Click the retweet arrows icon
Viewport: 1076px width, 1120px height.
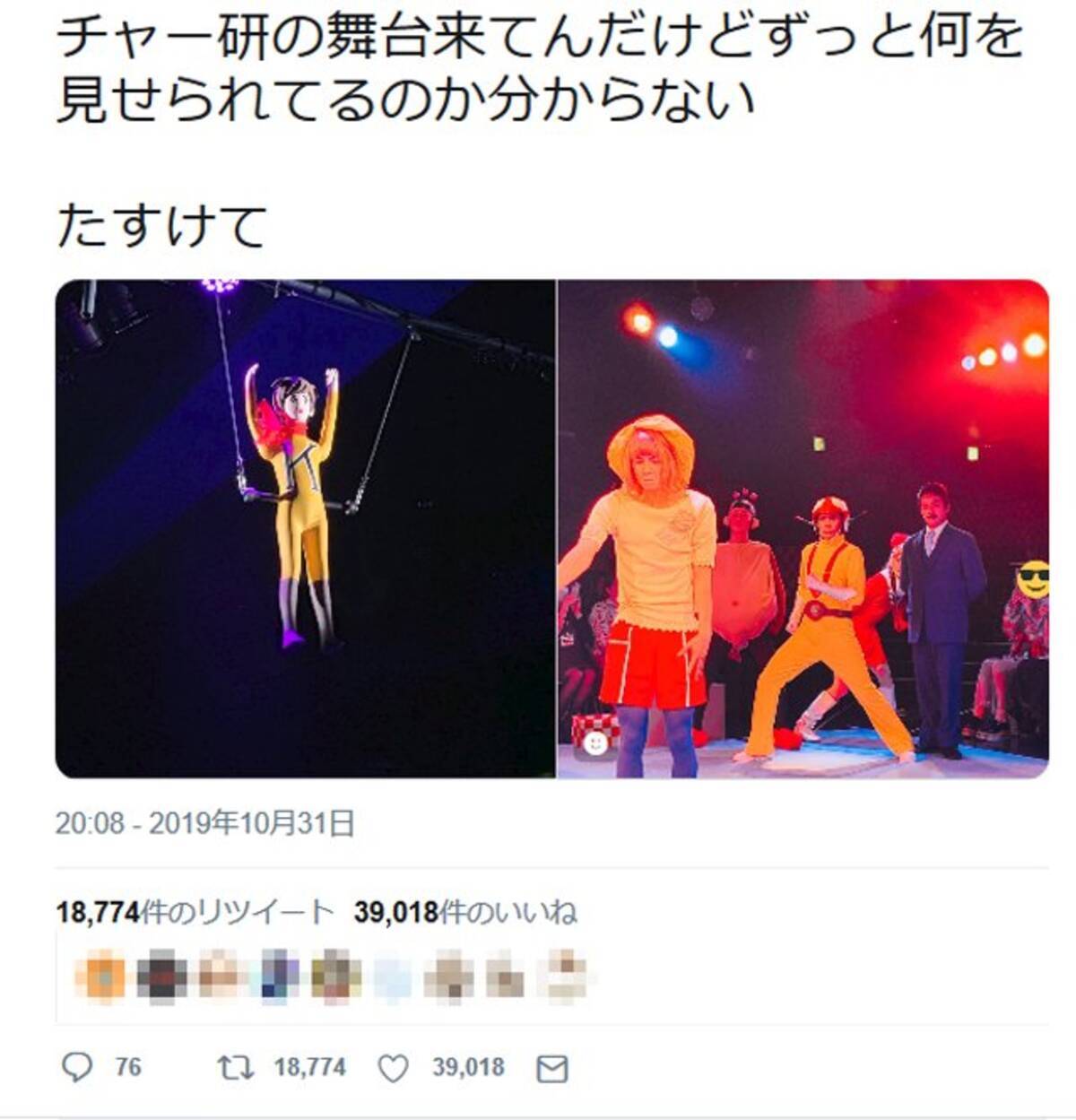coord(238,1067)
